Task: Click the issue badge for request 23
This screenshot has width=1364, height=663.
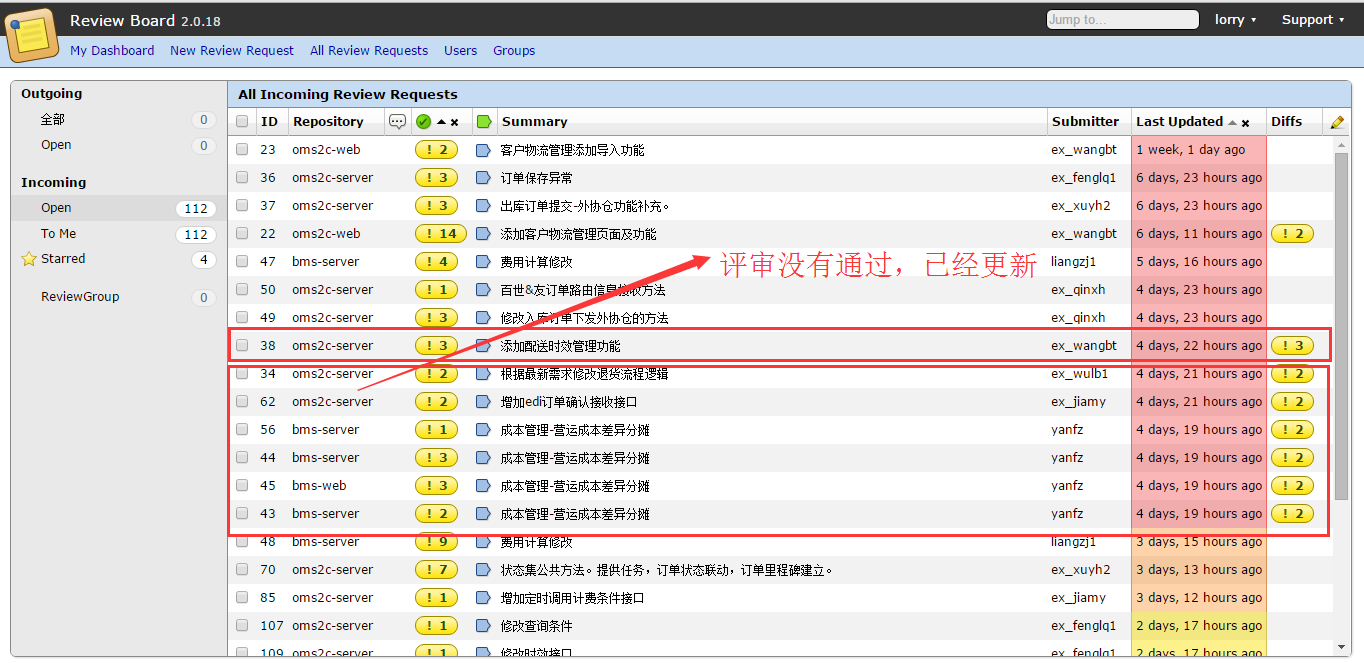Action: 436,150
